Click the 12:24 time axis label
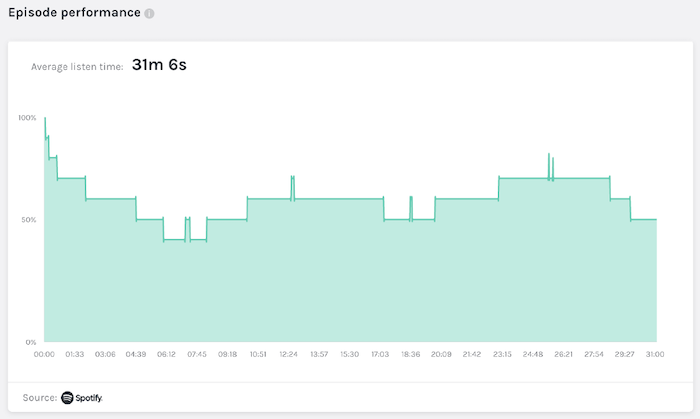Image resolution: width=700 pixels, height=419 pixels. pos(288,354)
